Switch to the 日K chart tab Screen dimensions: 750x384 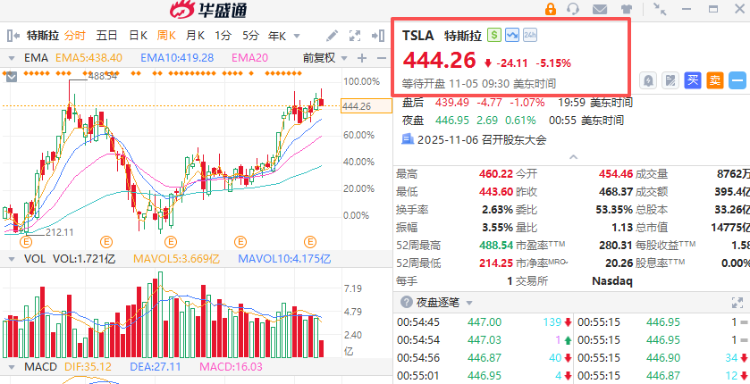138,35
